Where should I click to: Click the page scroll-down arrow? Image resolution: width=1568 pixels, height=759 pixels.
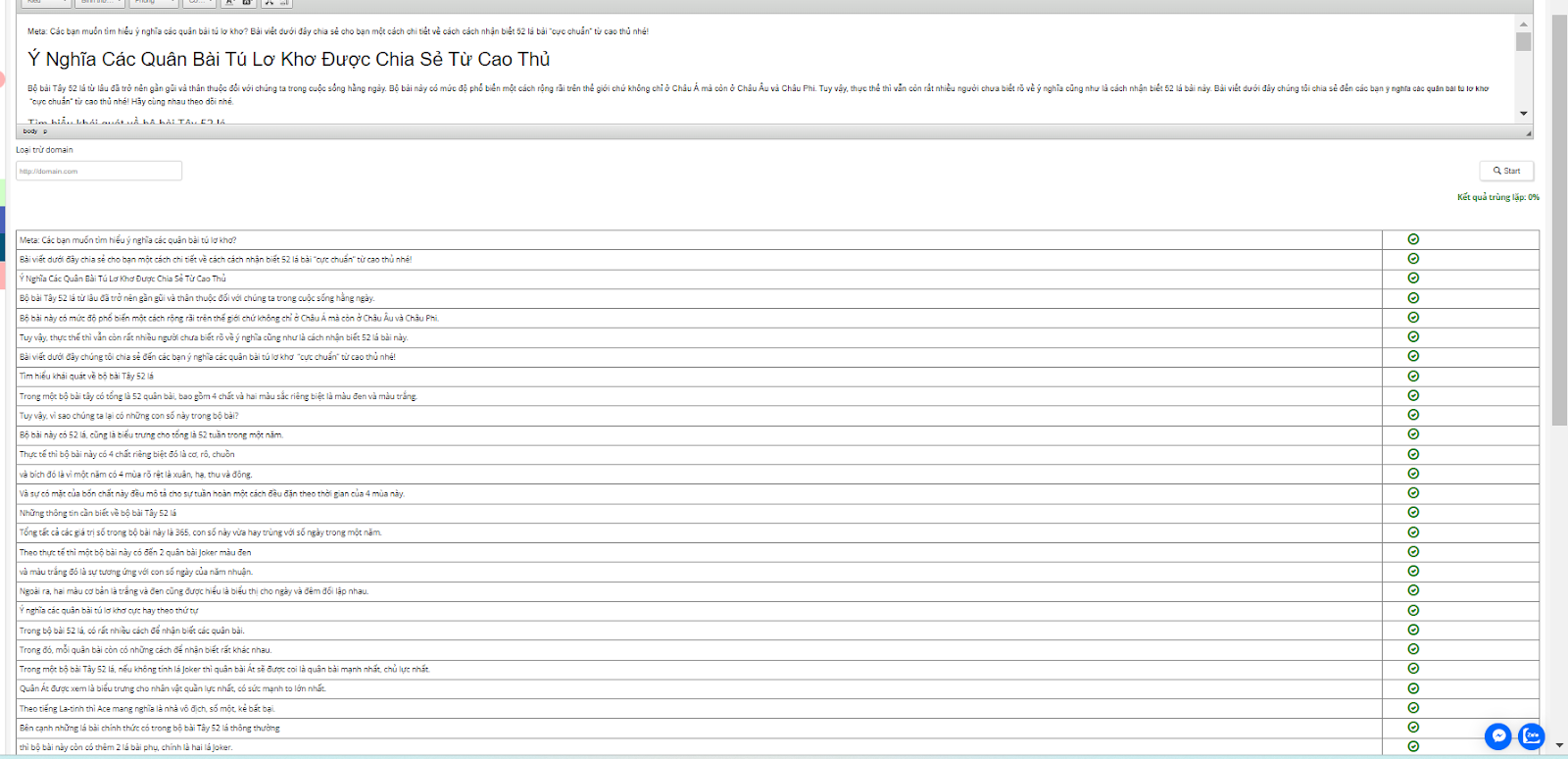pyautogui.click(x=1559, y=745)
